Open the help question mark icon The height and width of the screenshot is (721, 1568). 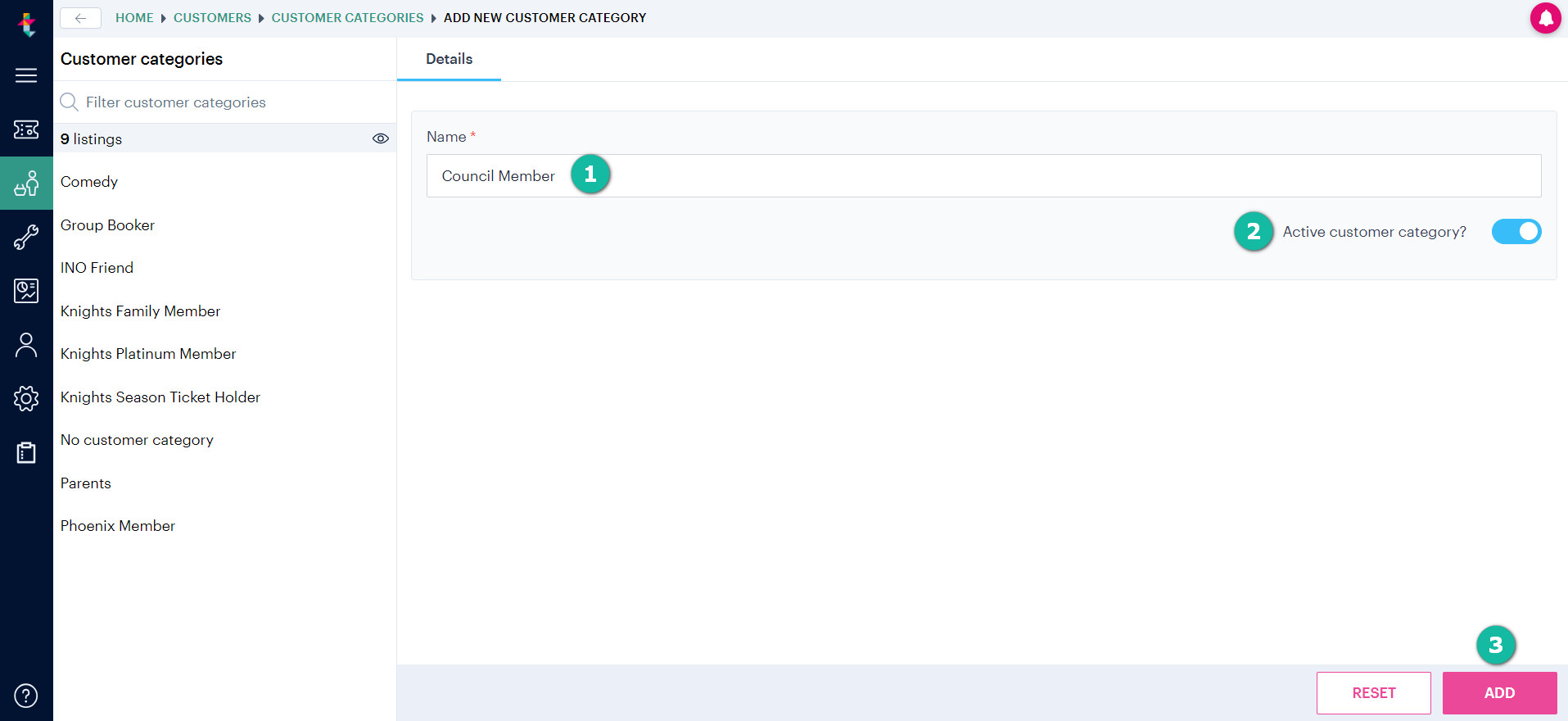(x=26, y=696)
